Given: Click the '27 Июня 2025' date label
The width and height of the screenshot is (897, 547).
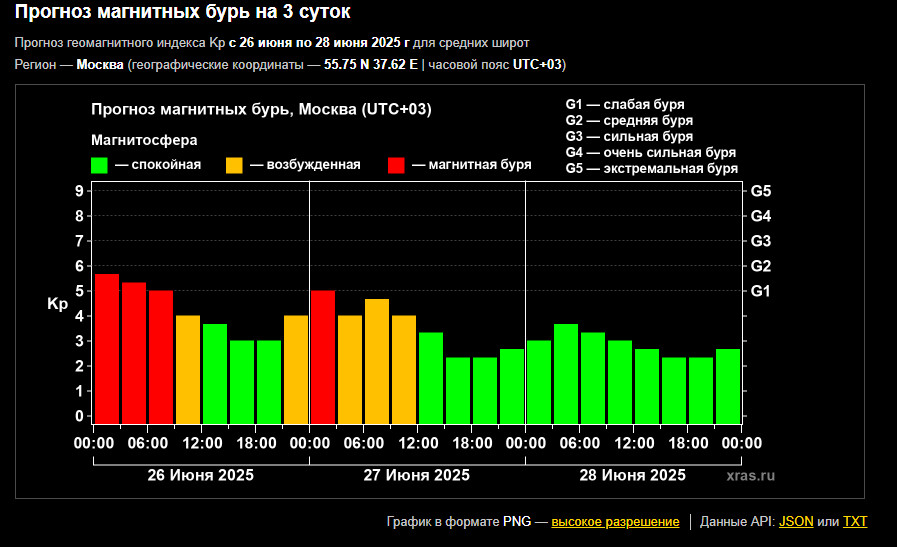Looking at the screenshot, I should click(416, 475).
